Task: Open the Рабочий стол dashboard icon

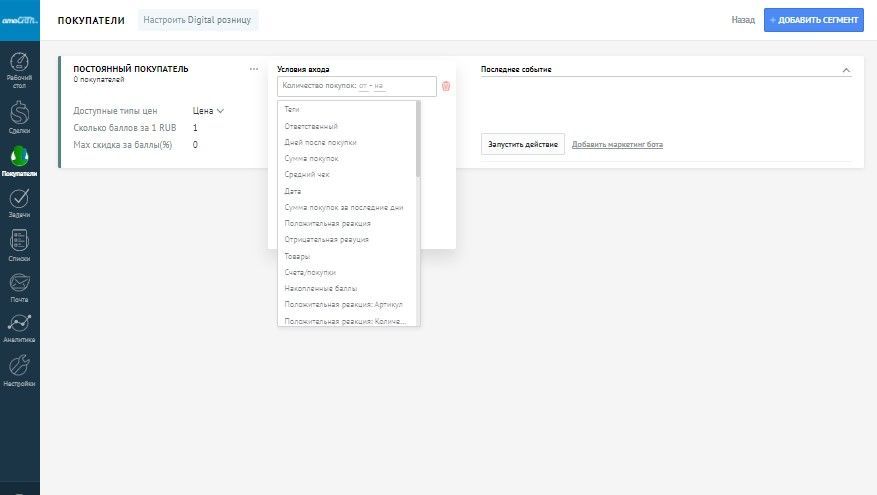Action: coord(20,70)
